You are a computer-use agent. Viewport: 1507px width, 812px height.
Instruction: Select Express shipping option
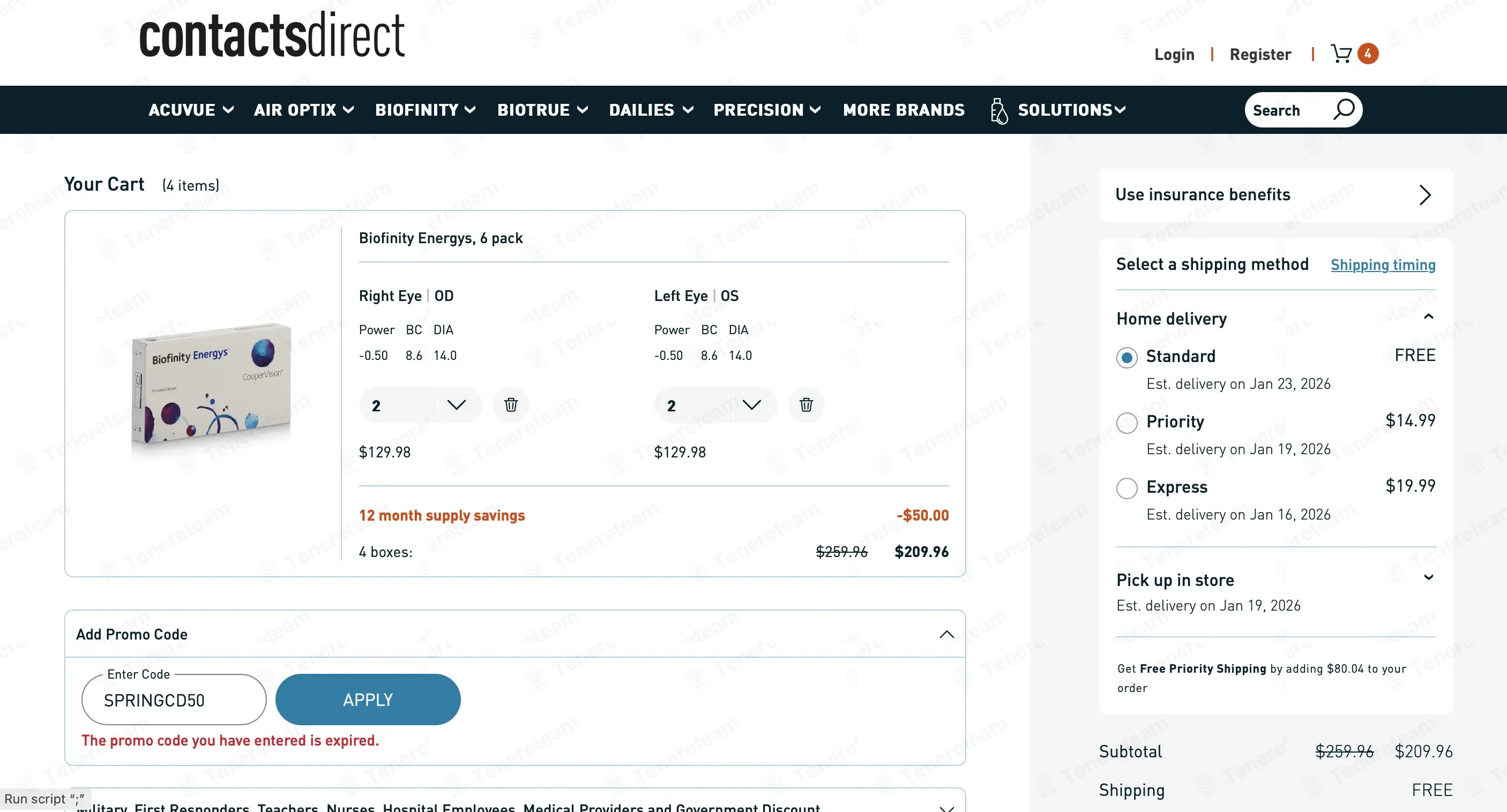(1126, 488)
